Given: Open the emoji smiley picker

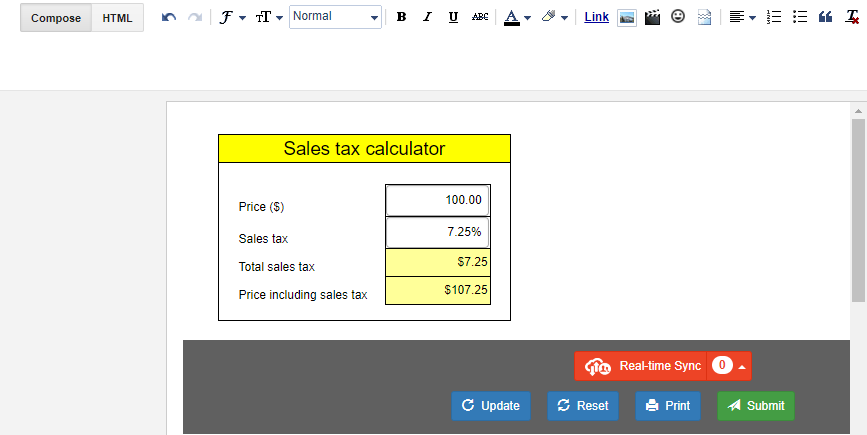Looking at the screenshot, I should coord(678,17).
